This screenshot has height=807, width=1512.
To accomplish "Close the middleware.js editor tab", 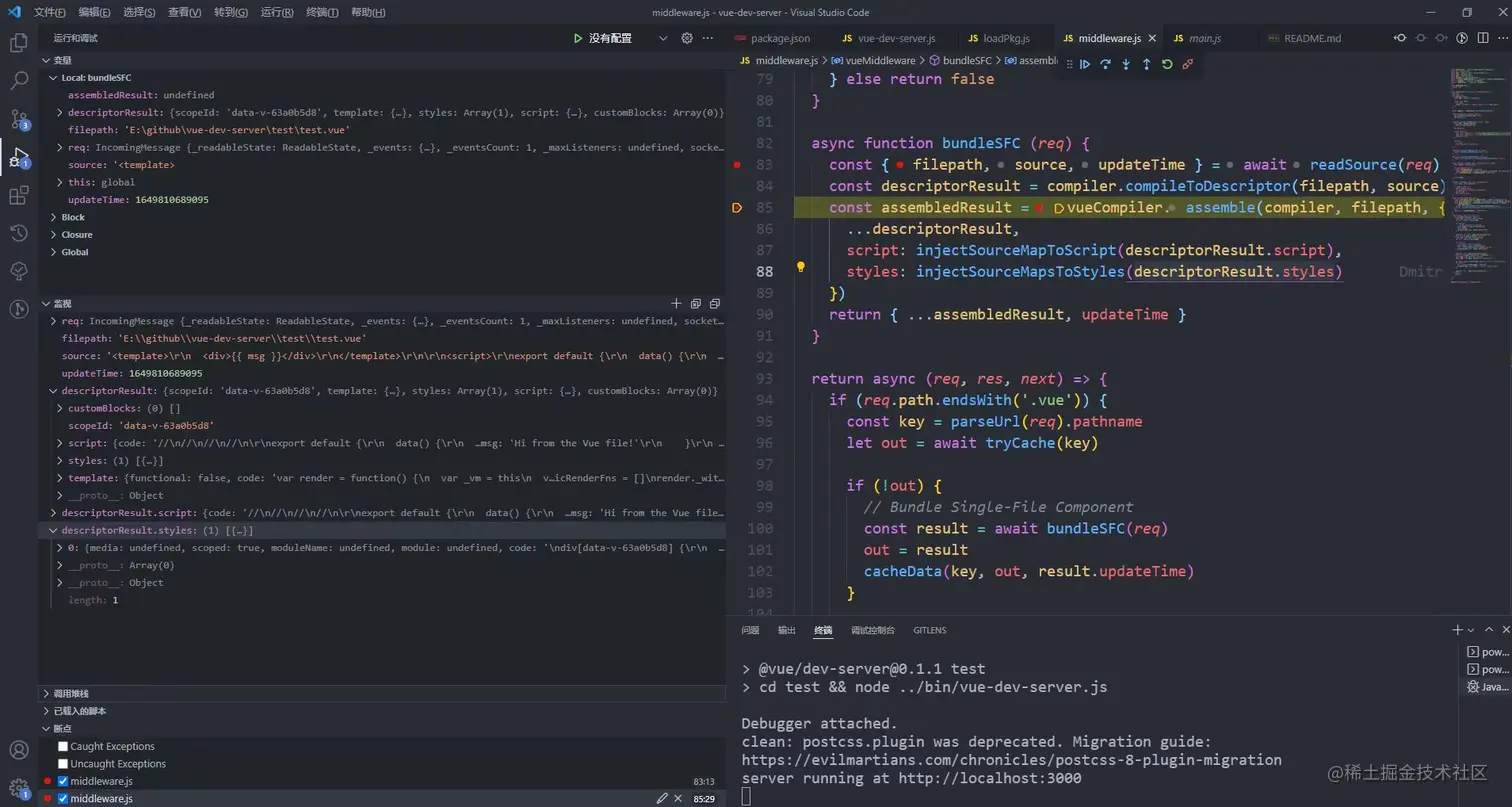I will [1152, 38].
